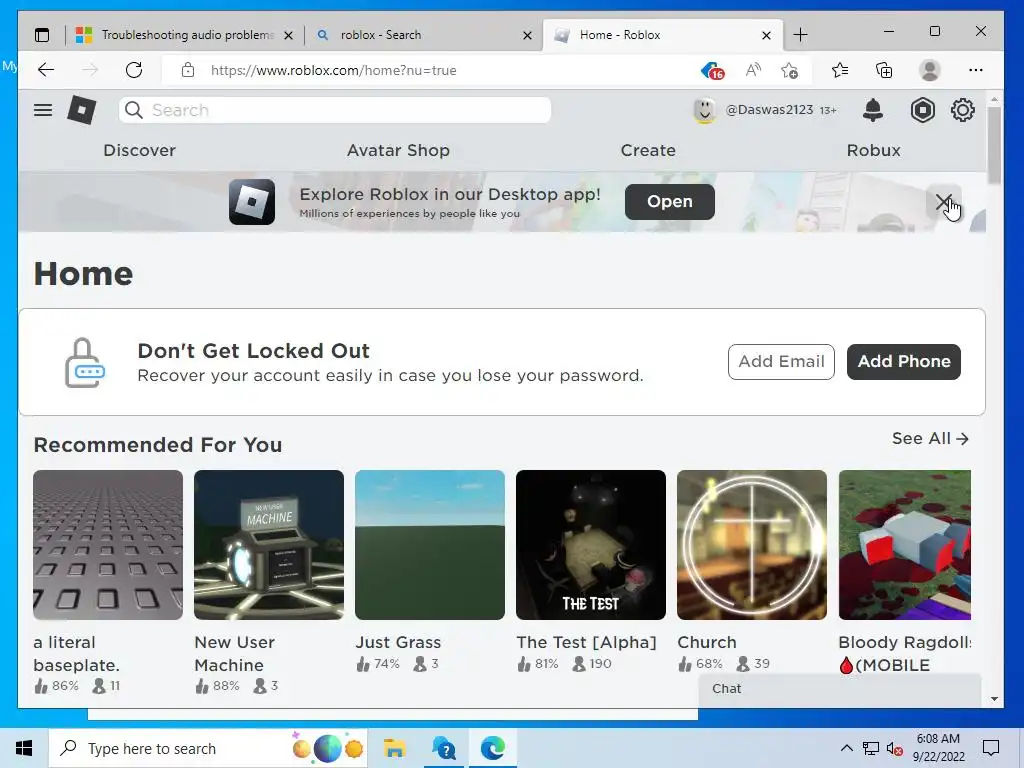Click the muted volume tray icon
The height and width of the screenshot is (768, 1024).
895,749
